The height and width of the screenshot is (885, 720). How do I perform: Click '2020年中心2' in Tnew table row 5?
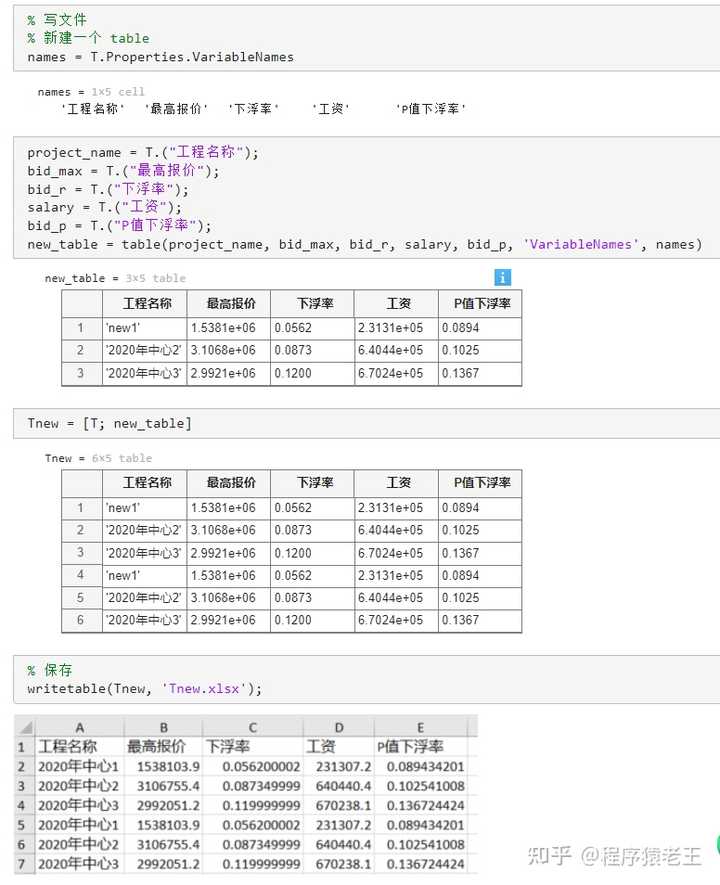(145, 598)
